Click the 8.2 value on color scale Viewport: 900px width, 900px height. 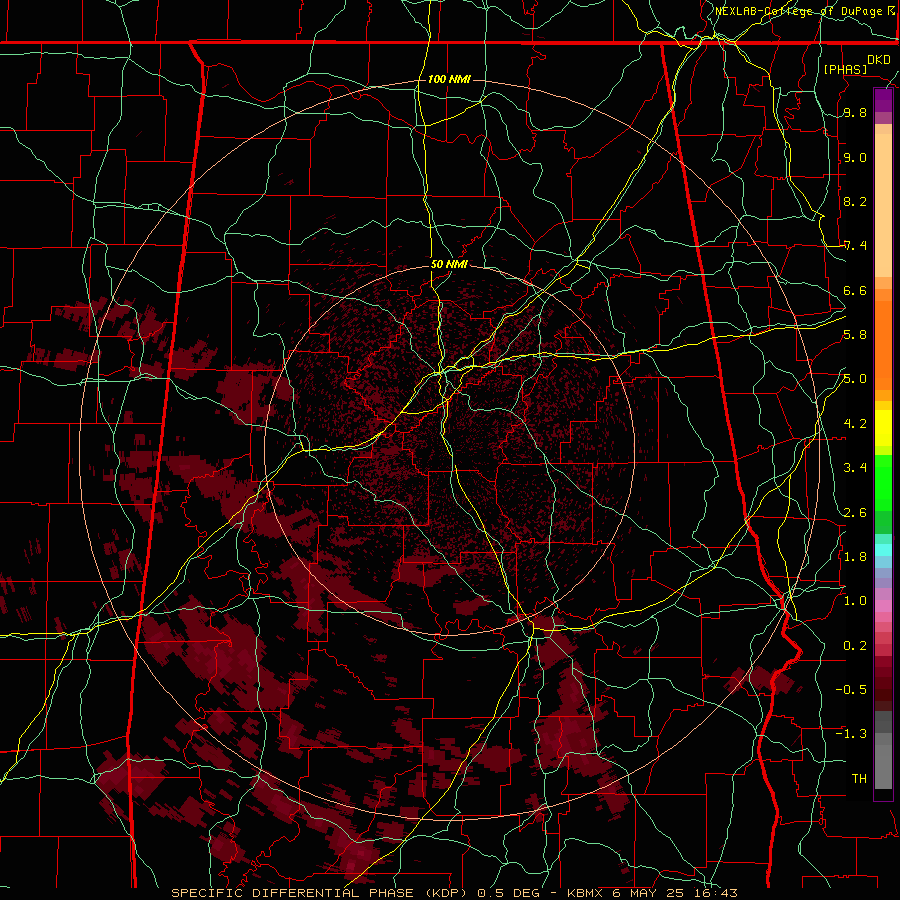point(855,201)
